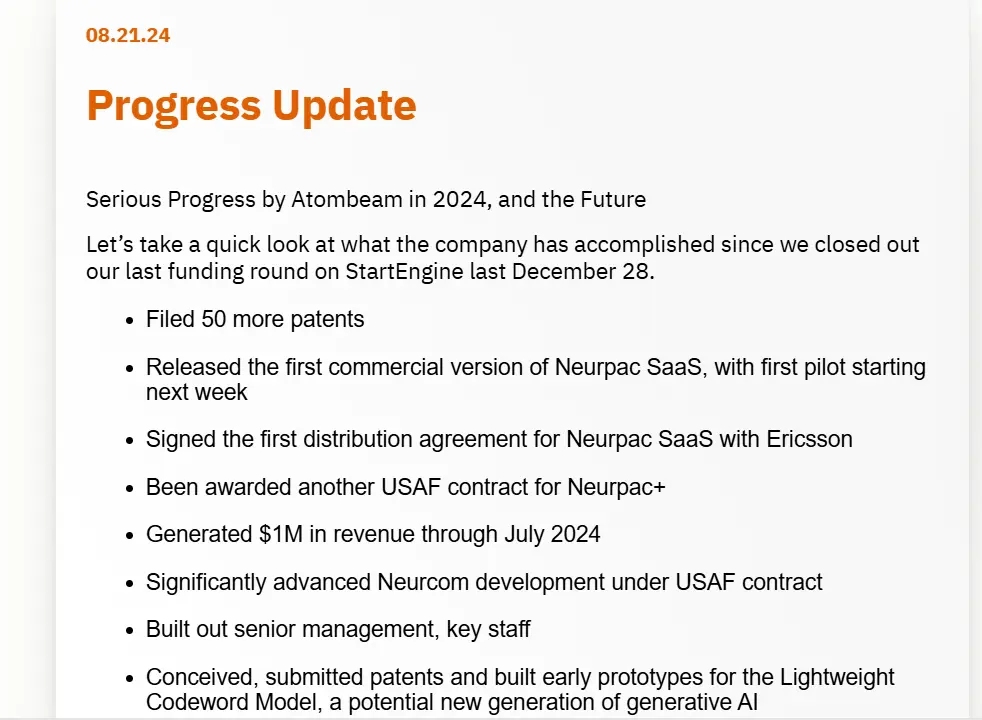Click 'next week' in the second bullet
982x720 pixels.
197,392
